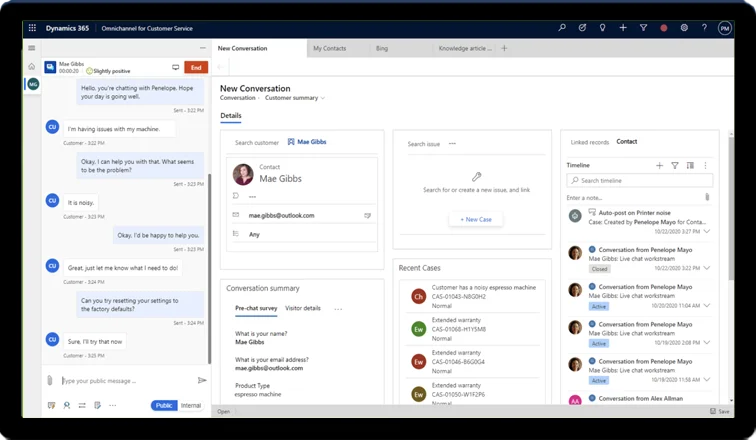Switch message mode to Public

[x=164, y=405]
